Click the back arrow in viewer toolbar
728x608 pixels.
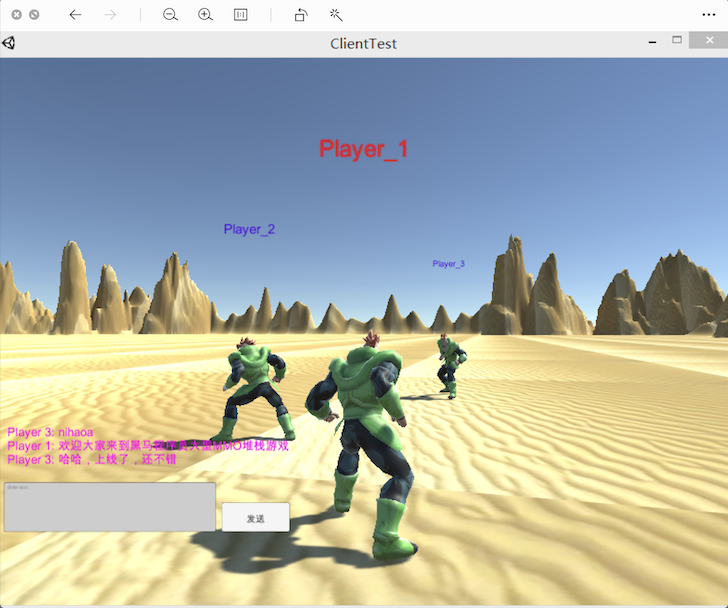click(x=75, y=15)
